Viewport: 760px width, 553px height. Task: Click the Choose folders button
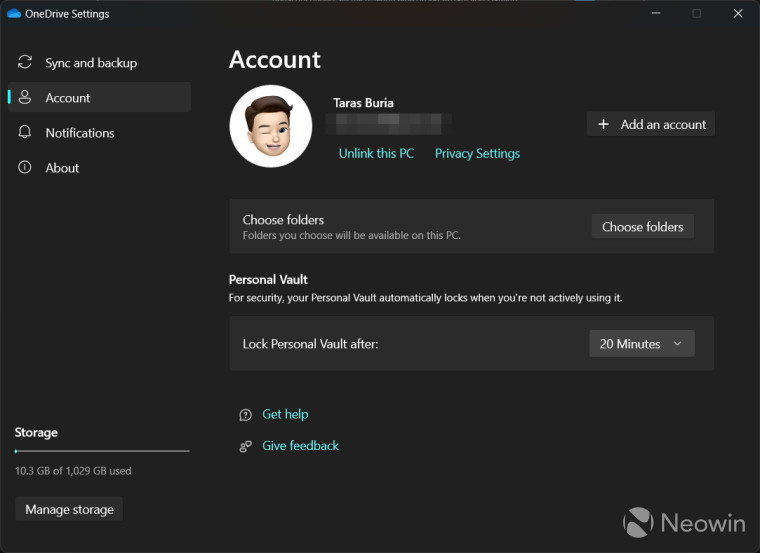(642, 226)
